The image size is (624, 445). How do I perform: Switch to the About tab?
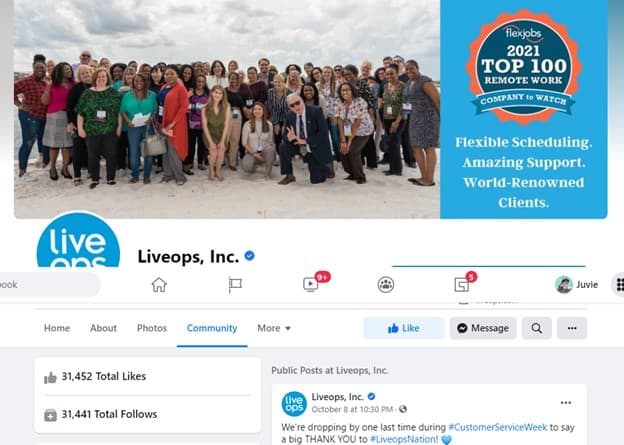(x=103, y=328)
